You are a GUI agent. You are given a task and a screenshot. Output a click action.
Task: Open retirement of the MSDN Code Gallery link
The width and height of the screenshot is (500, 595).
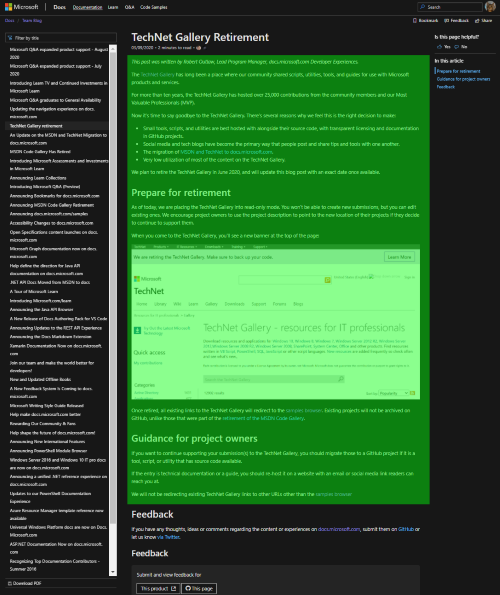click(263, 418)
